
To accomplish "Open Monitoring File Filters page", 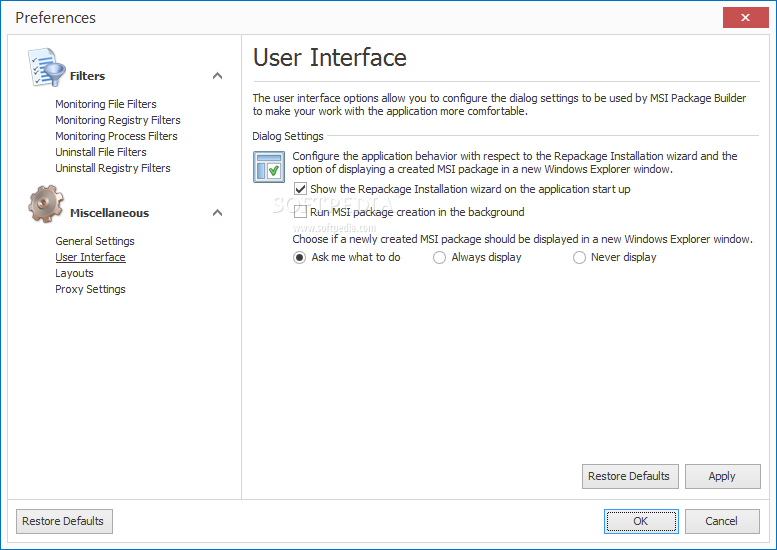I will [x=106, y=104].
